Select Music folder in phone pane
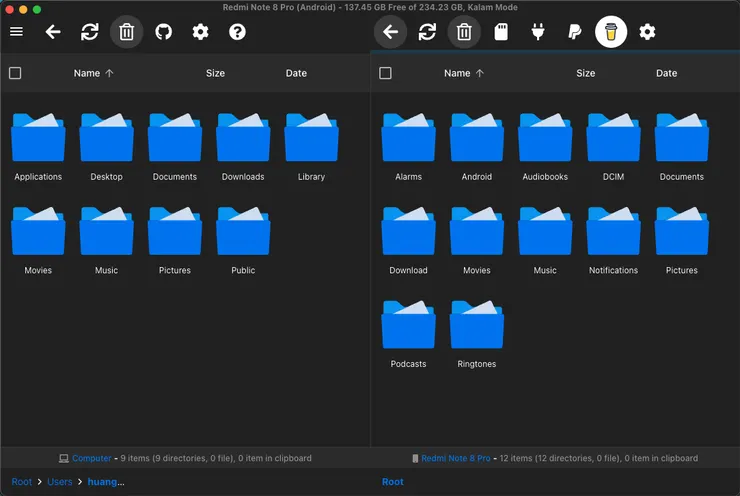Viewport: 740px width, 496px height. click(x=545, y=241)
